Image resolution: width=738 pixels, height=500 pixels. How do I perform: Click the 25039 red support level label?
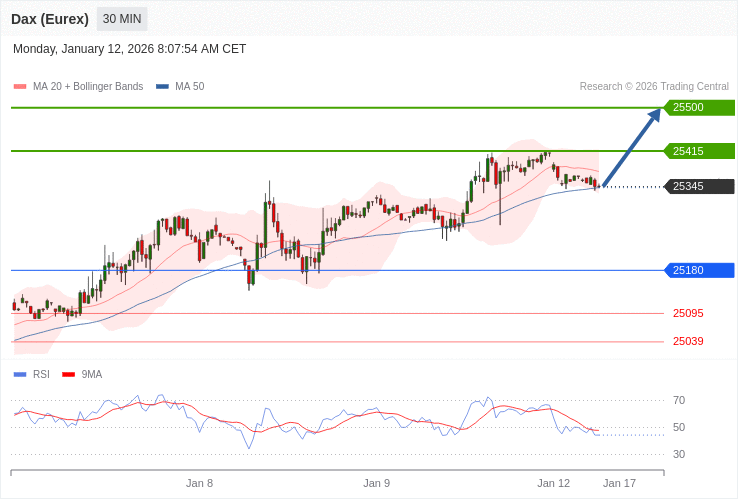click(x=688, y=341)
